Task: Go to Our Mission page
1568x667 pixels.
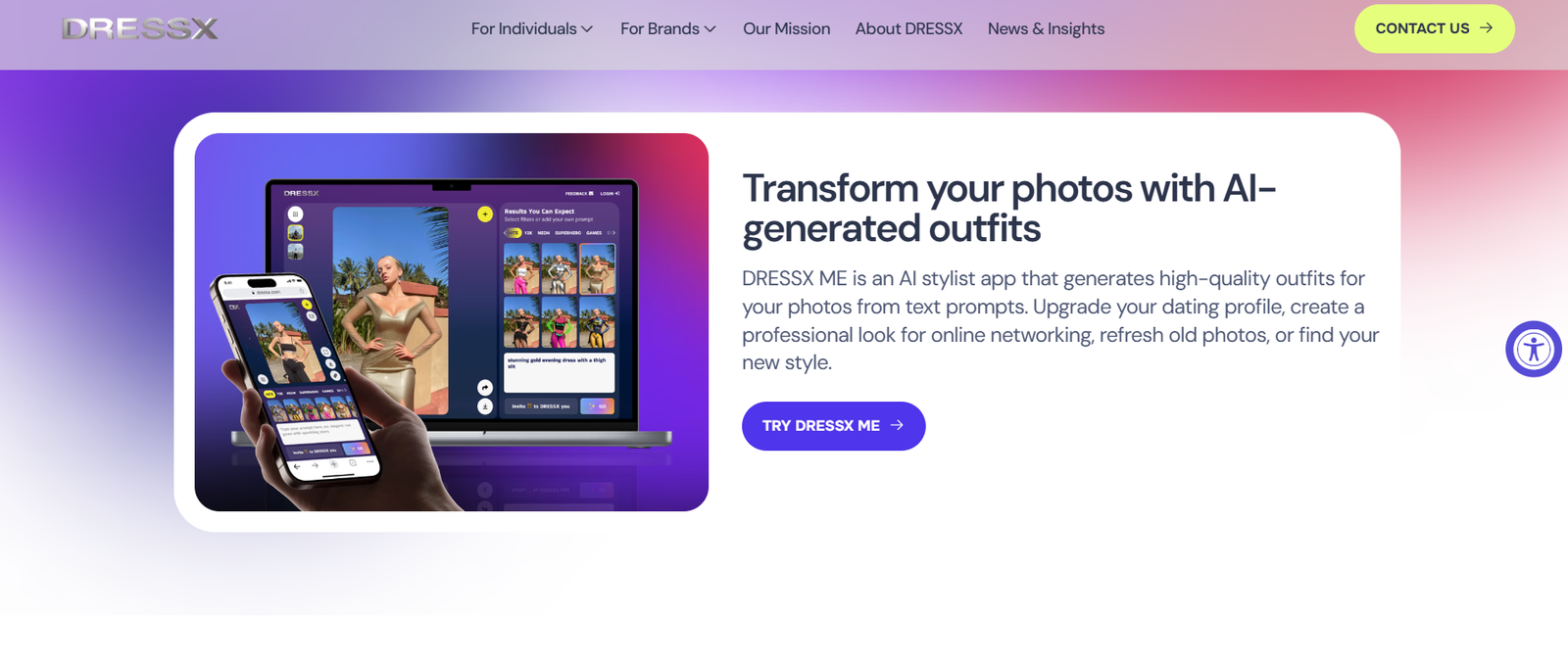Action: [x=787, y=28]
